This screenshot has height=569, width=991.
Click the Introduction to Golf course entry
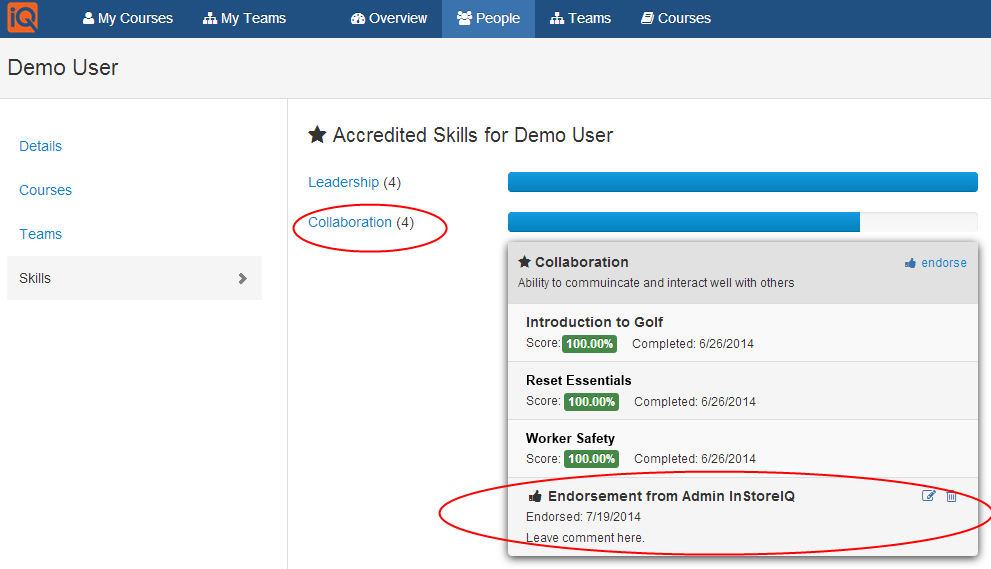pos(594,322)
